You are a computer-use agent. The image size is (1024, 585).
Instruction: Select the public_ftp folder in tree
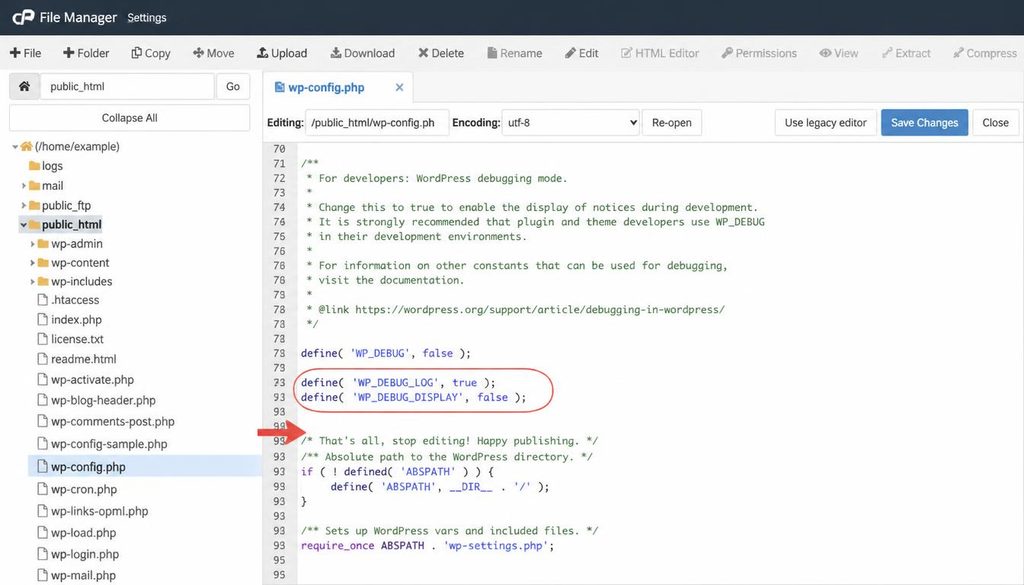click(x=60, y=205)
